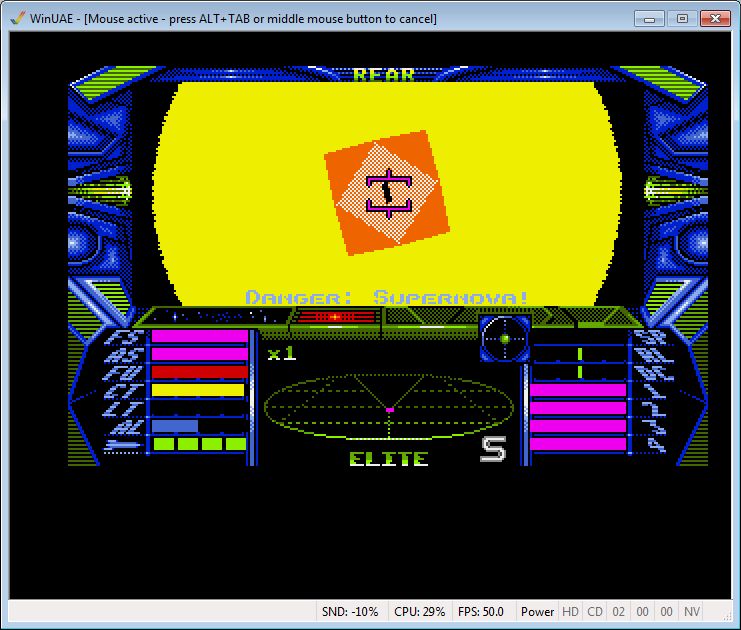Select the first green missile block
The height and width of the screenshot is (630, 741).
(164, 444)
